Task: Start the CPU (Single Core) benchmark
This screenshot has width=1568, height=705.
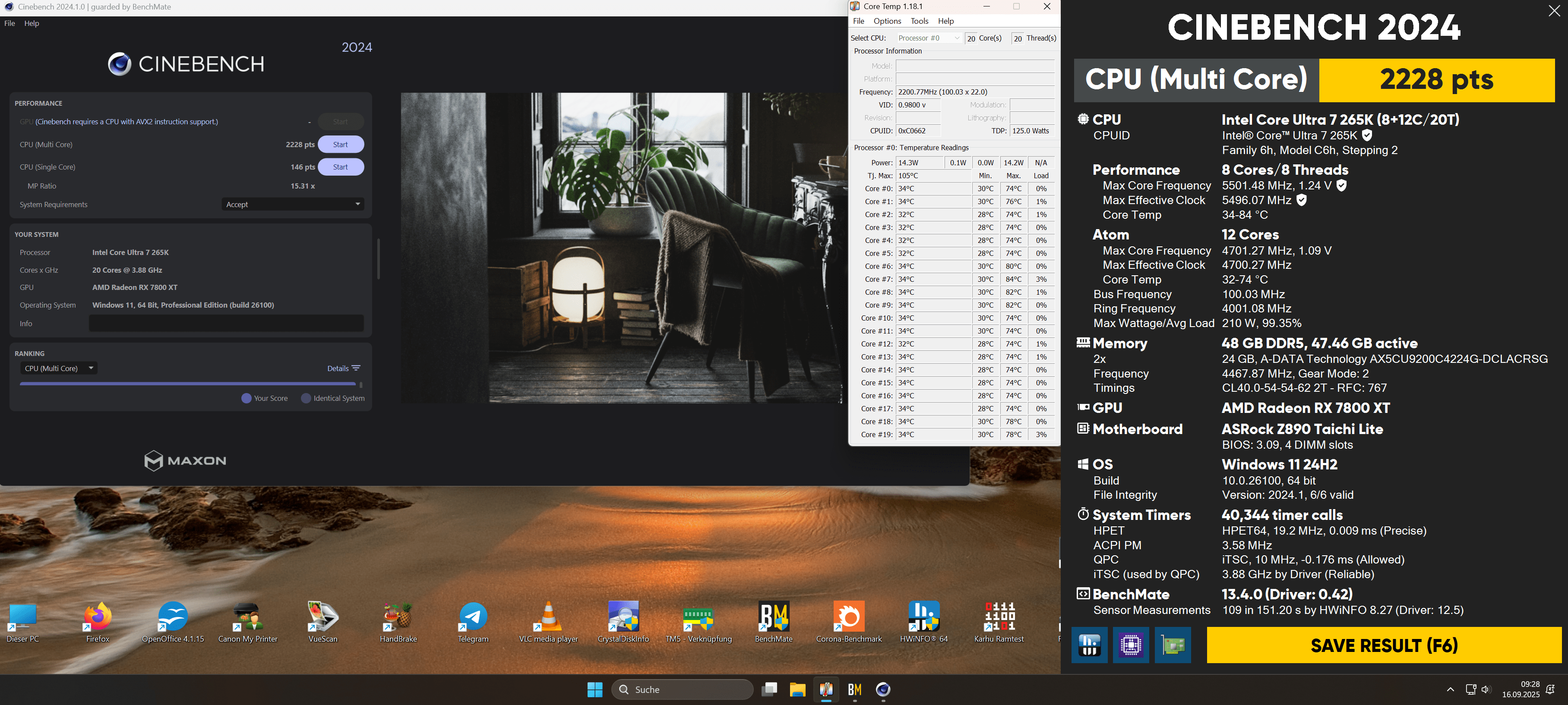Action: (340, 167)
